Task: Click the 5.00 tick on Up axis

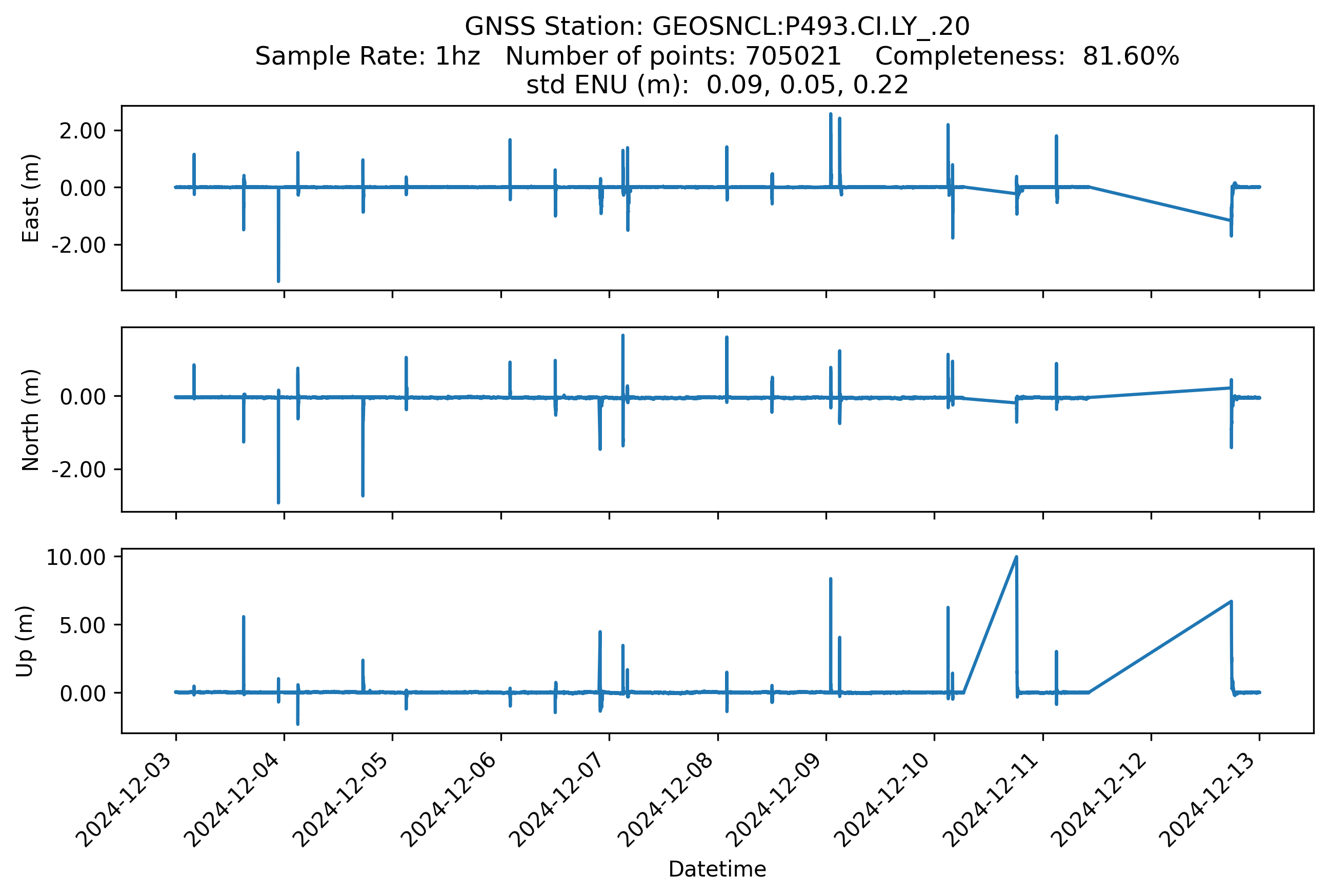Action: click(83, 625)
